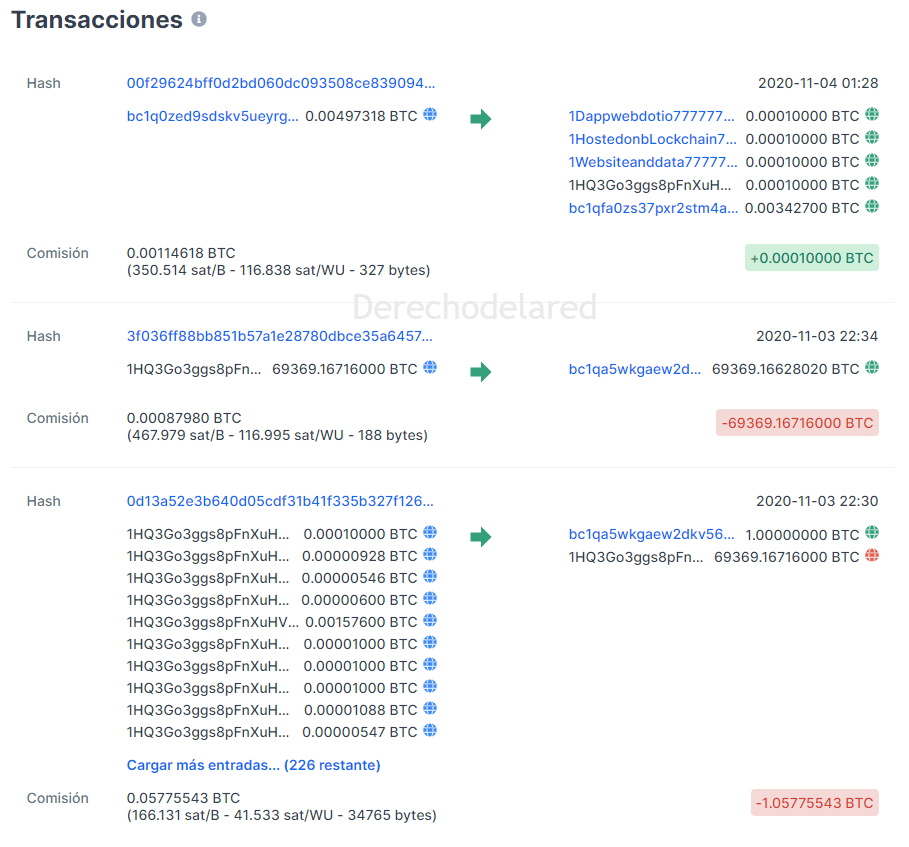Screen dimensions: 909x847
Task: Open transaction hash 3f036ff88bb851b57a1e...
Action: [280, 336]
